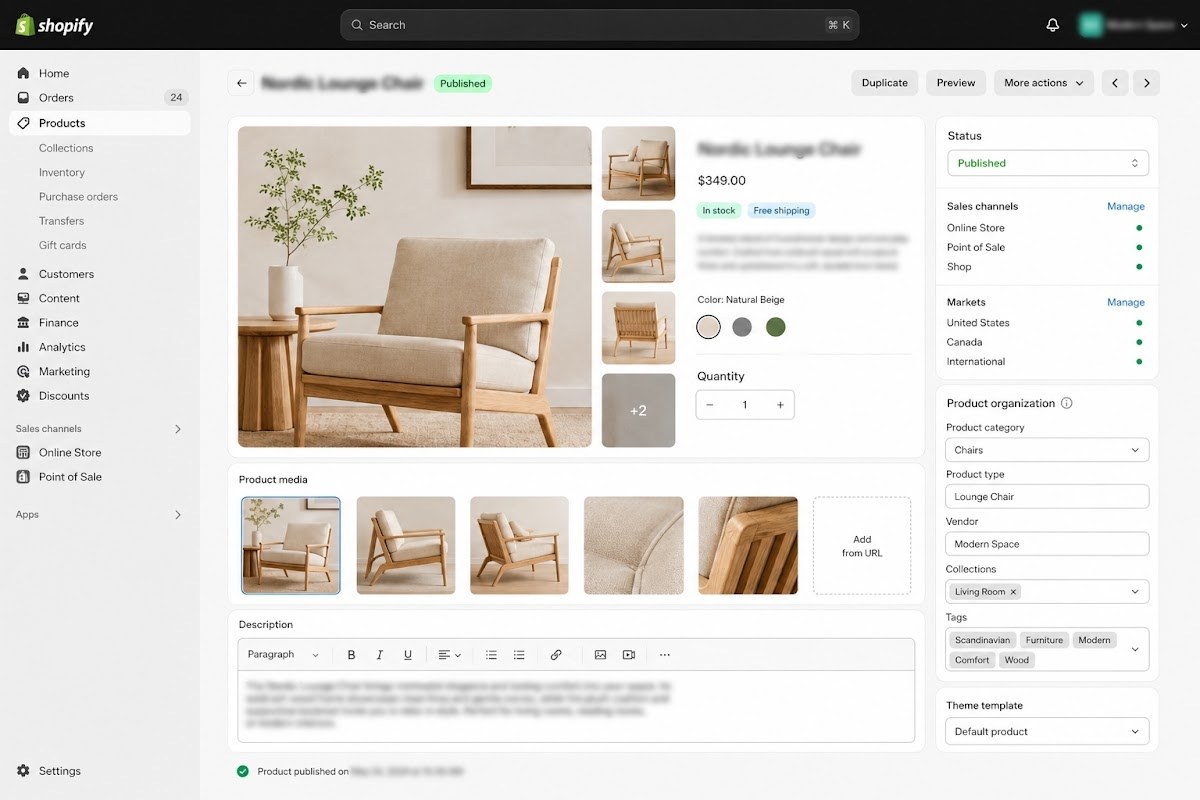Open the More actions dropdown
This screenshot has width=1200, height=800.
click(x=1044, y=83)
